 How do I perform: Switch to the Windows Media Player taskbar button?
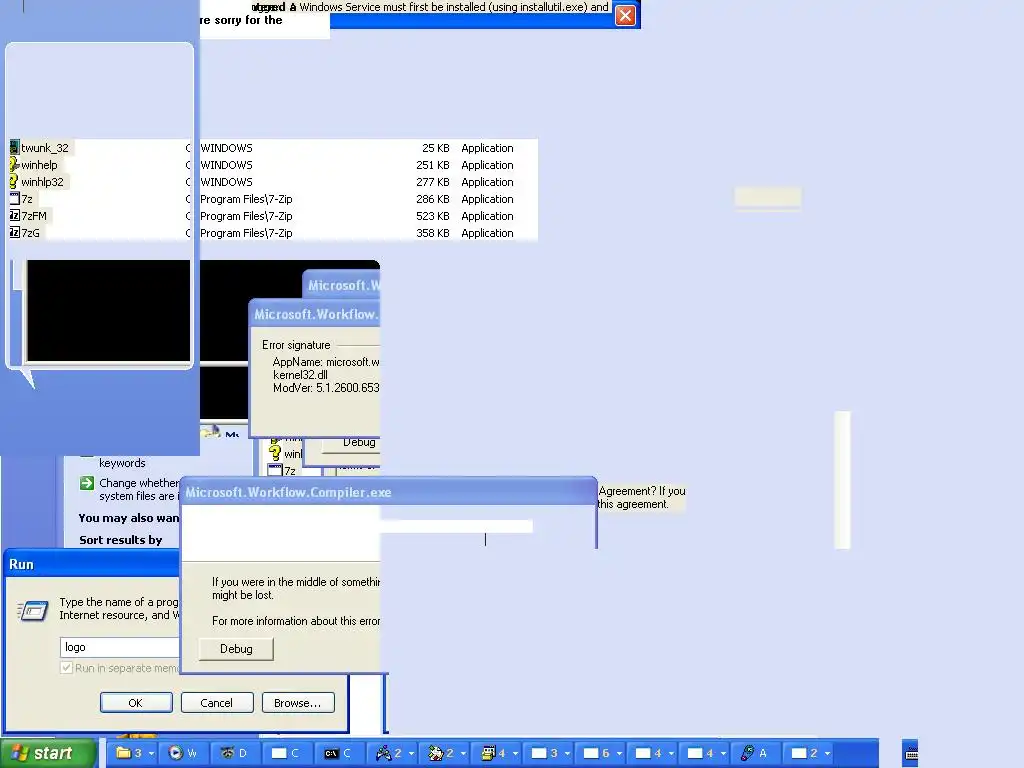[184, 753]
